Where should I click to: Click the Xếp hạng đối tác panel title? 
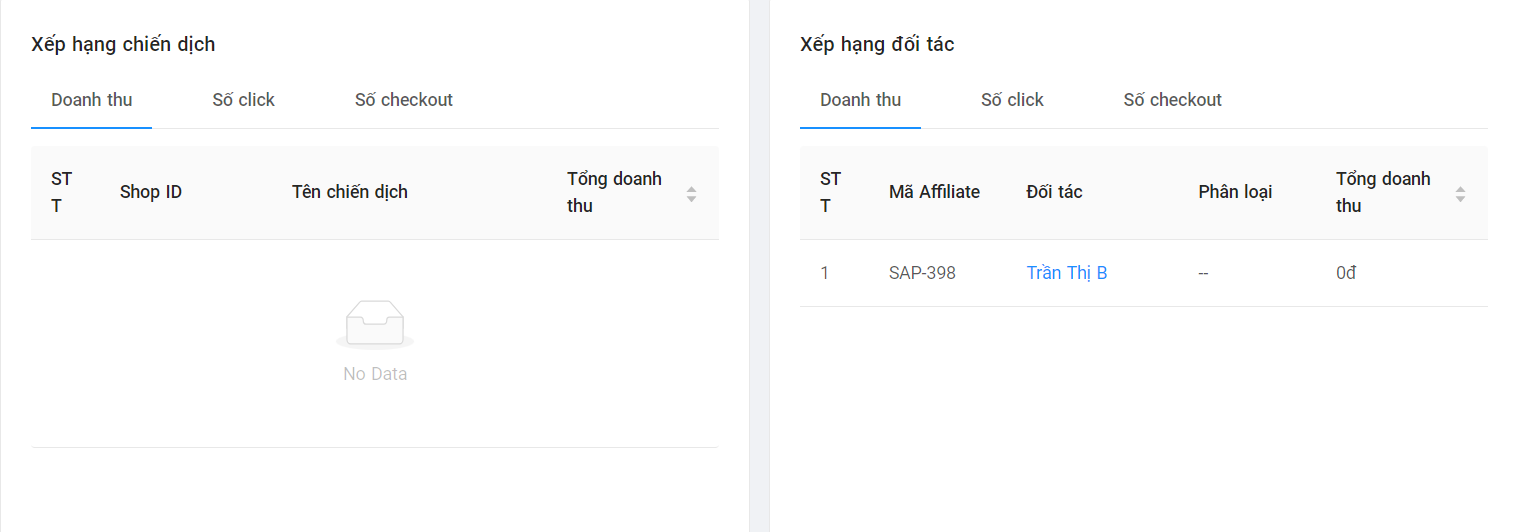point(877,44)
